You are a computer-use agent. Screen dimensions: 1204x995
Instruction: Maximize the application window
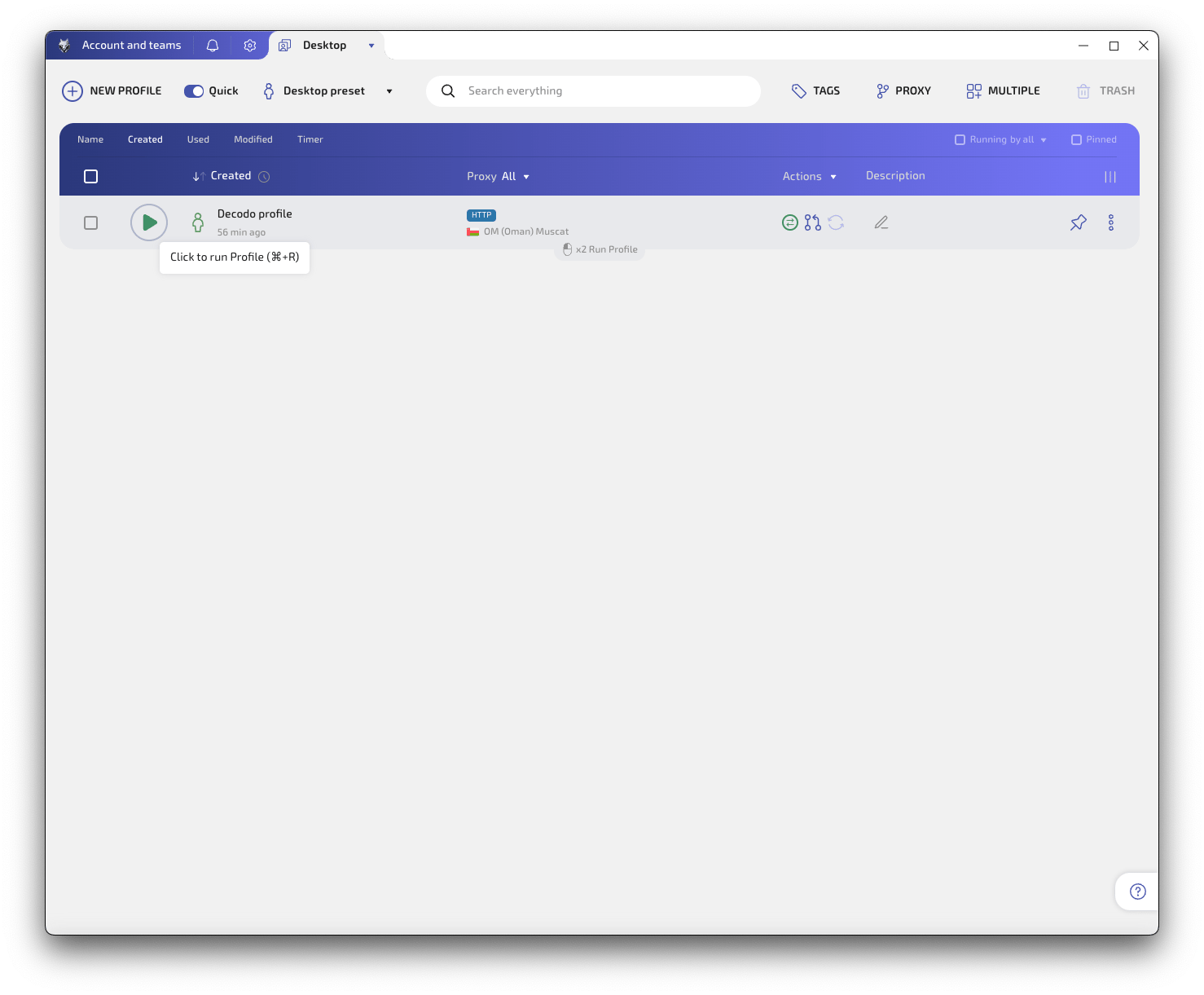pos(1114,46)
